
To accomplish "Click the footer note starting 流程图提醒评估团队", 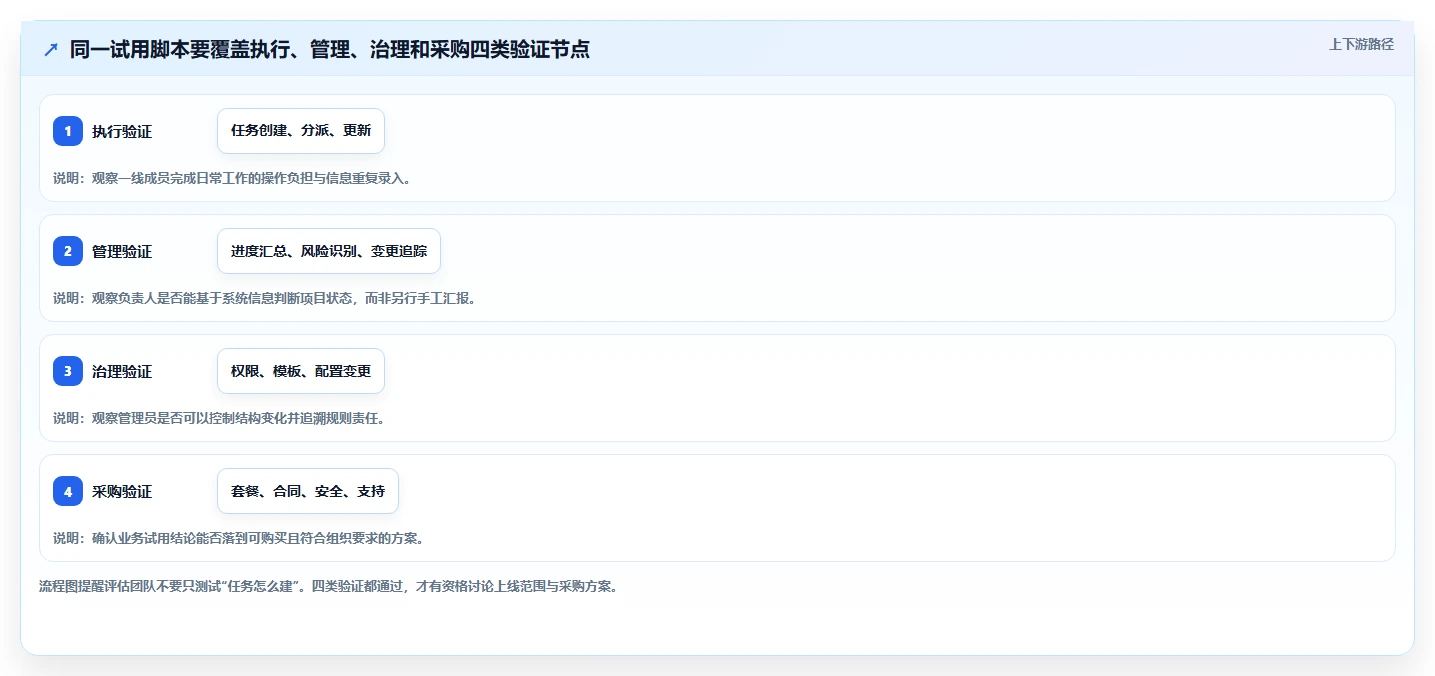I will click(328, 586).
